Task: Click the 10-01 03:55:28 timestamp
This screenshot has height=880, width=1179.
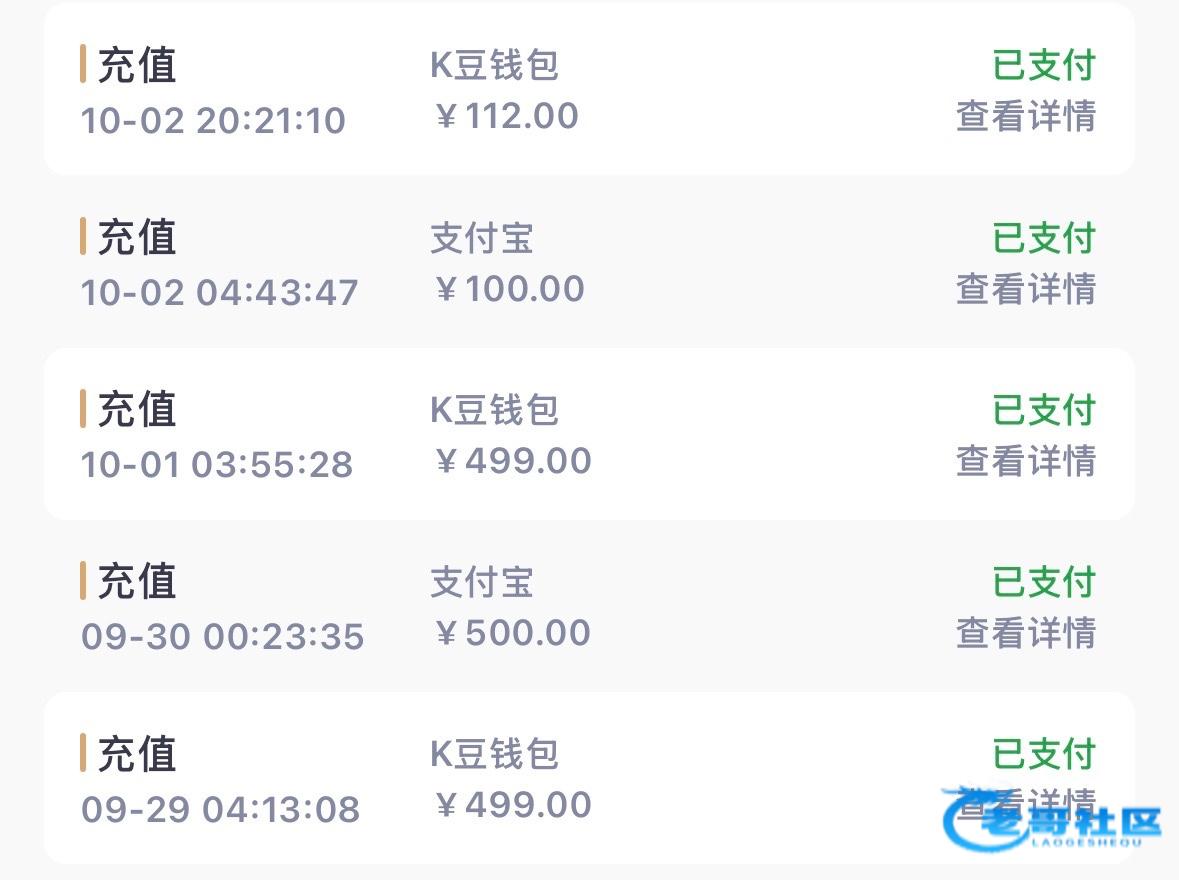Action: point(217,464)
